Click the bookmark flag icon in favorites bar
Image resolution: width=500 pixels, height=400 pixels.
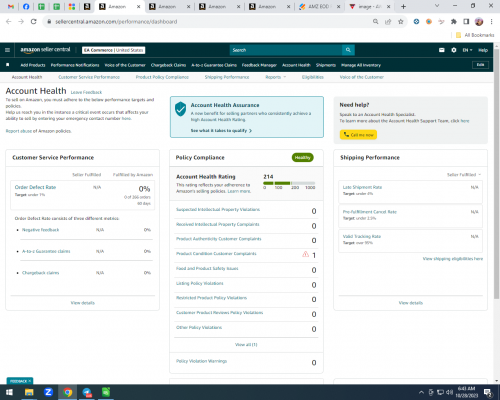8,65
